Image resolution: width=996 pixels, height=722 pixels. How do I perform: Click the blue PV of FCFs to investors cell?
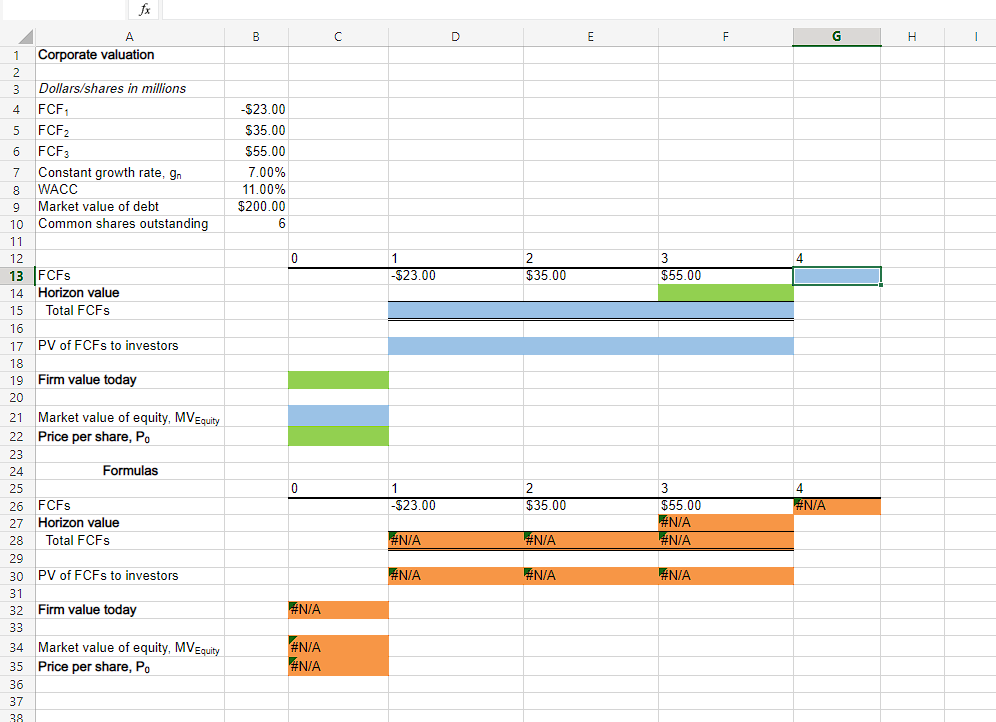(x=590, y=345)
